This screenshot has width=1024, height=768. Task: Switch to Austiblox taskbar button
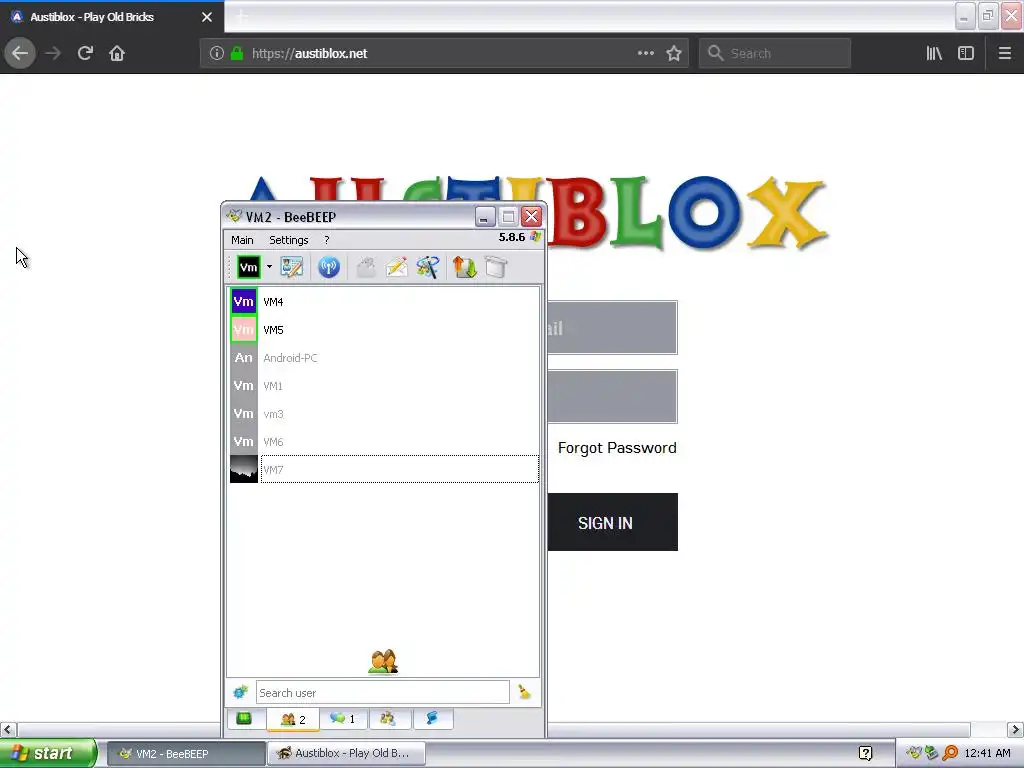(x=347, y=753)
